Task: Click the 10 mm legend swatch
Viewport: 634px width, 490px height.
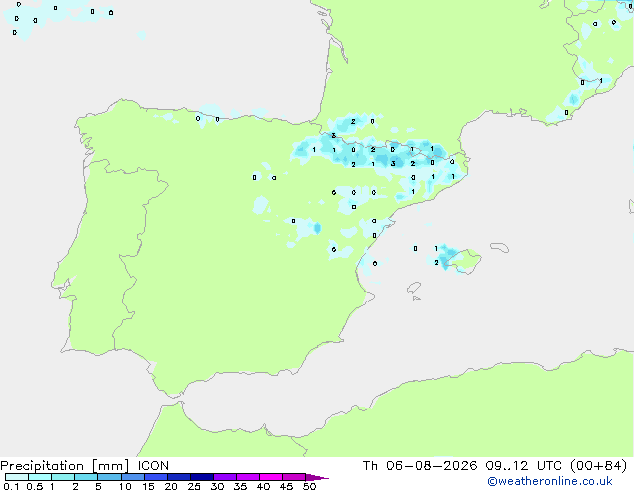Action: coord(132,477)
